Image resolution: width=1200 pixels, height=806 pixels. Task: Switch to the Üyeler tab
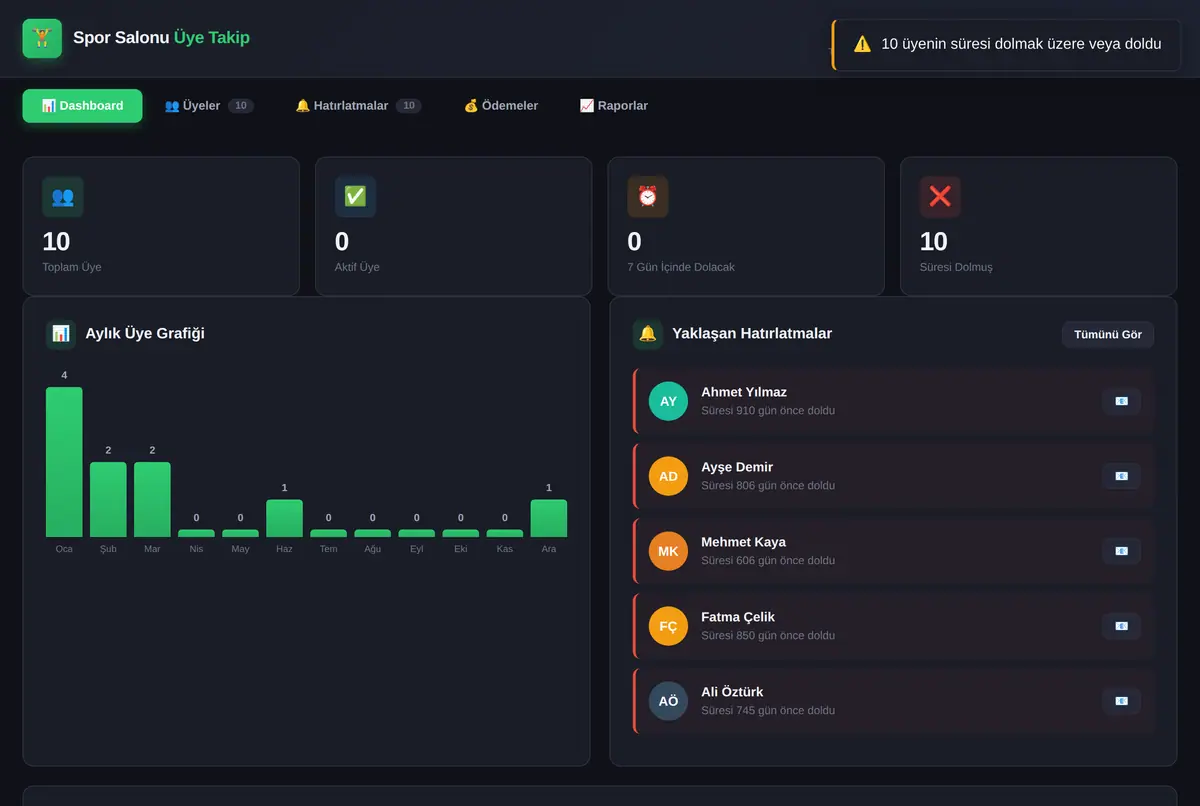coord(208,106)
